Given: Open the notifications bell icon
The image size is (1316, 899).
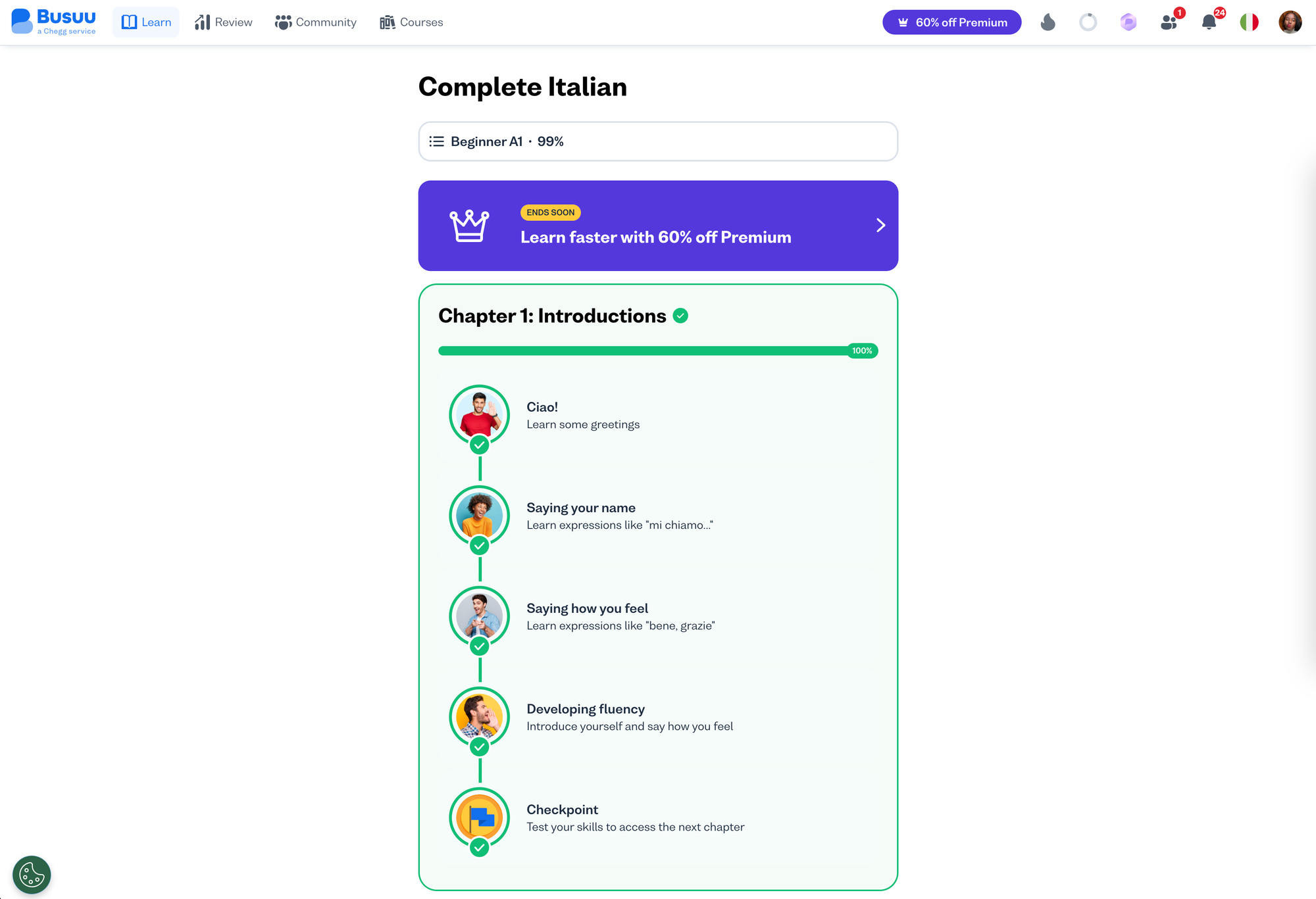Looking at the screenshot, I should (1210, 21).
